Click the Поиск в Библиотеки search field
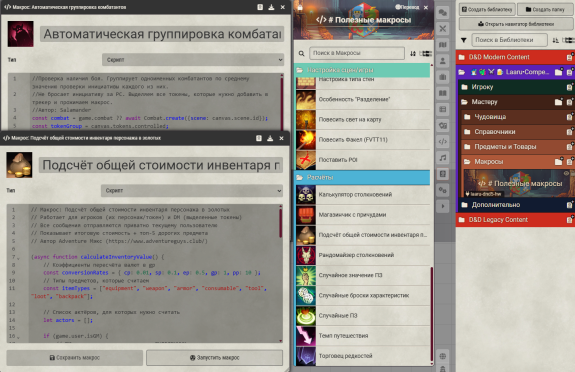This screenshot has width=575, height=372. click(x=509, y=40)
